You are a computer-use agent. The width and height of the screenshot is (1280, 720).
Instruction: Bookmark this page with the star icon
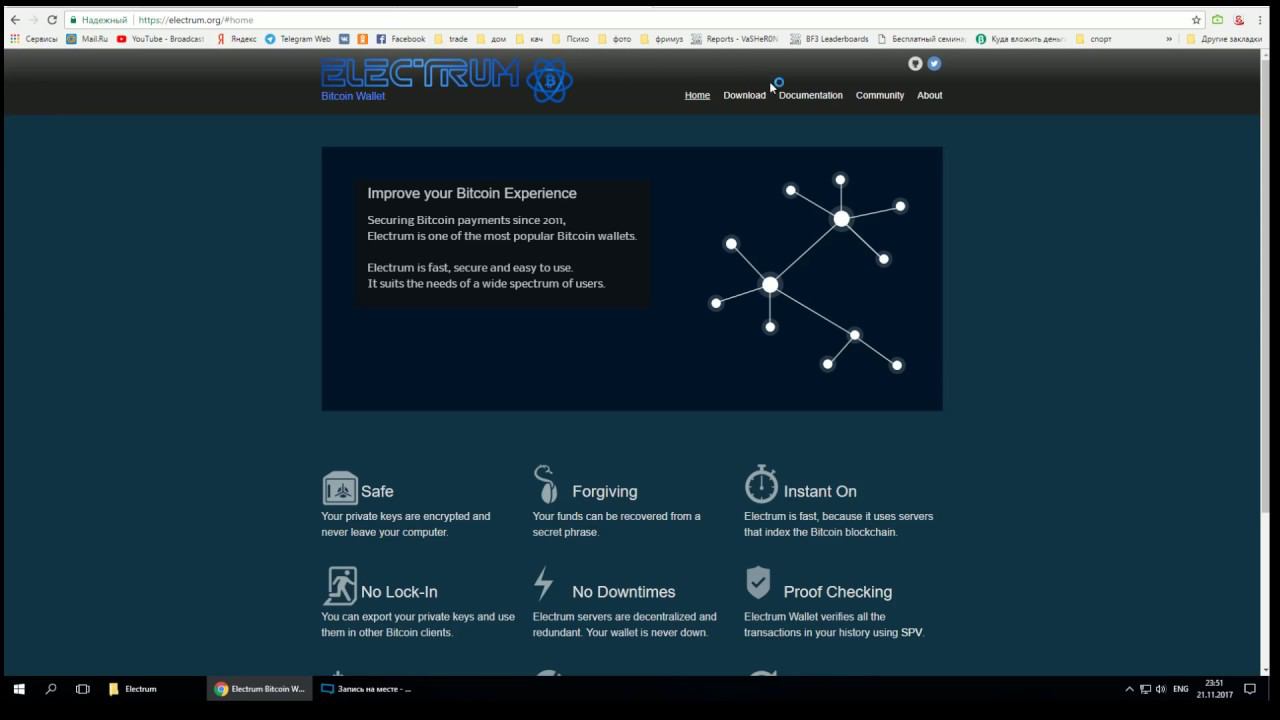(1196, 19)
